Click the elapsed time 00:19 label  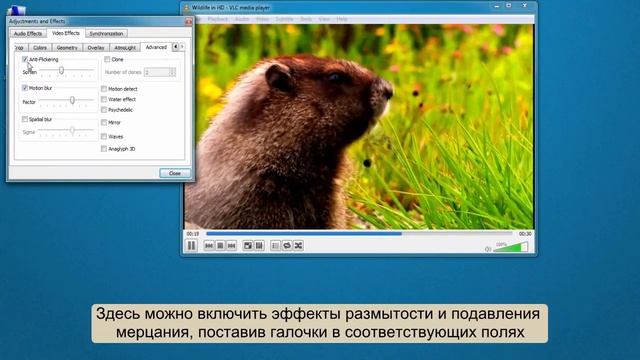tap(193, 234)
